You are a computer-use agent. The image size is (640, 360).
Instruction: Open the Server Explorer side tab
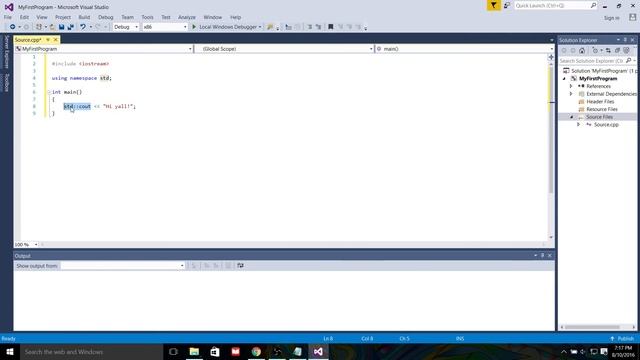click(x=7, y=52)
